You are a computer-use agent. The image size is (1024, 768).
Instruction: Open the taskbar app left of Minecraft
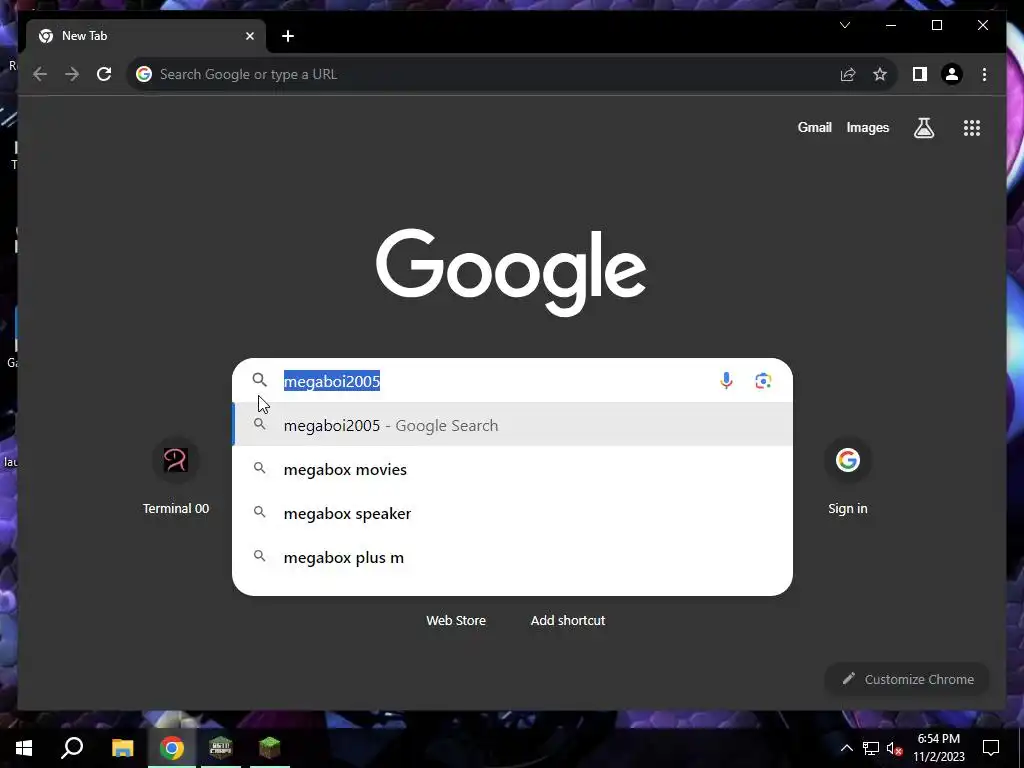tap(221, 747)
